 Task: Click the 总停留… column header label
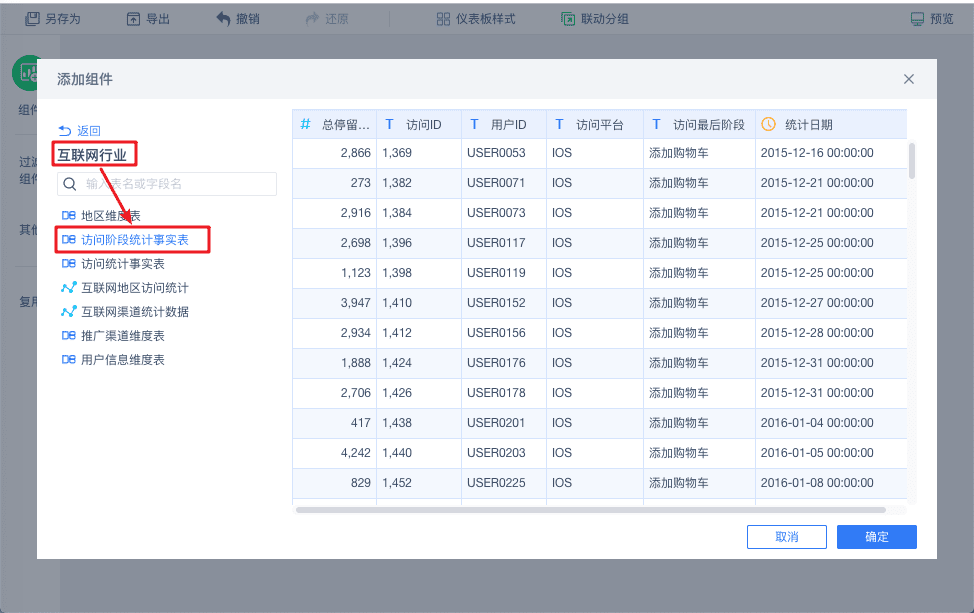pyautogui.click(x=346, y=125)
